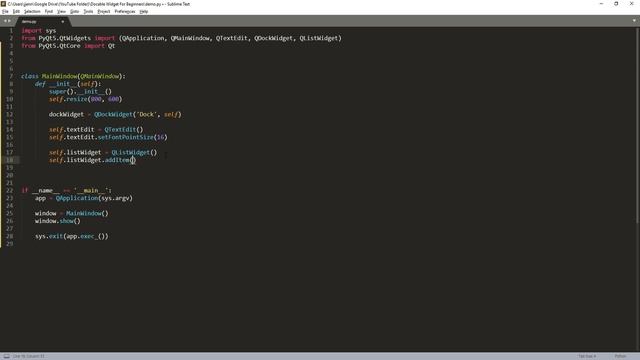This screenshot has height=360, width=640.
Task: Click '__name__' on line 22
Action: (x=45, y=191)
